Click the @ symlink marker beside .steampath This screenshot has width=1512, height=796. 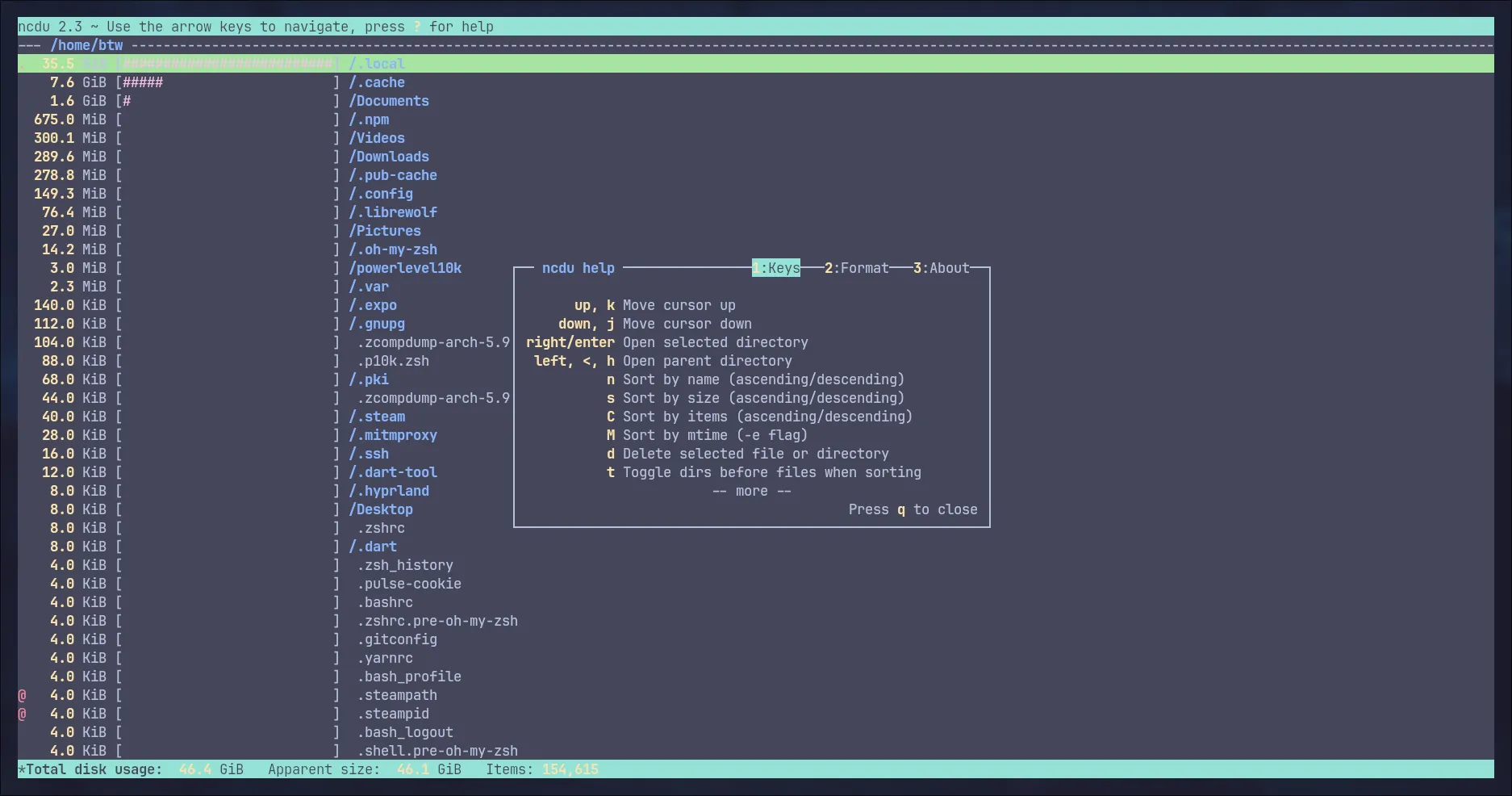(23, 695)
